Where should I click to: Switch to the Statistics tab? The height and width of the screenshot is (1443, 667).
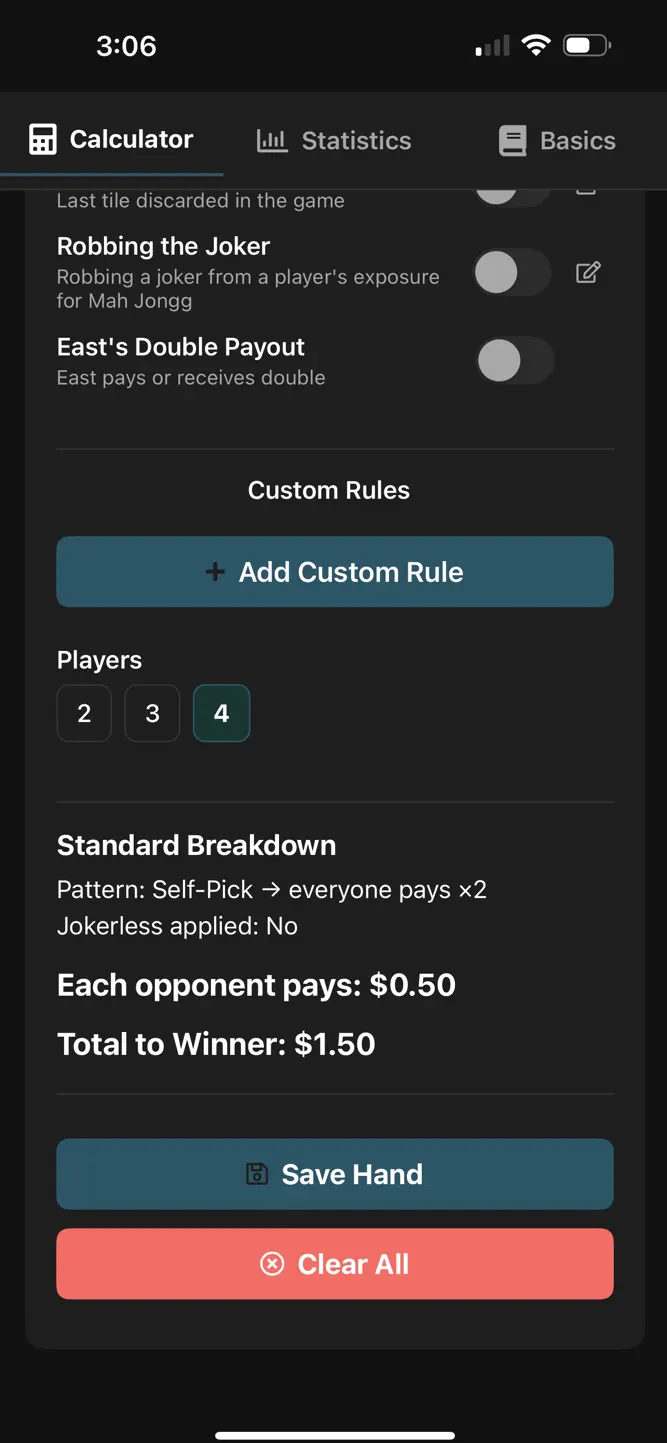334,141
